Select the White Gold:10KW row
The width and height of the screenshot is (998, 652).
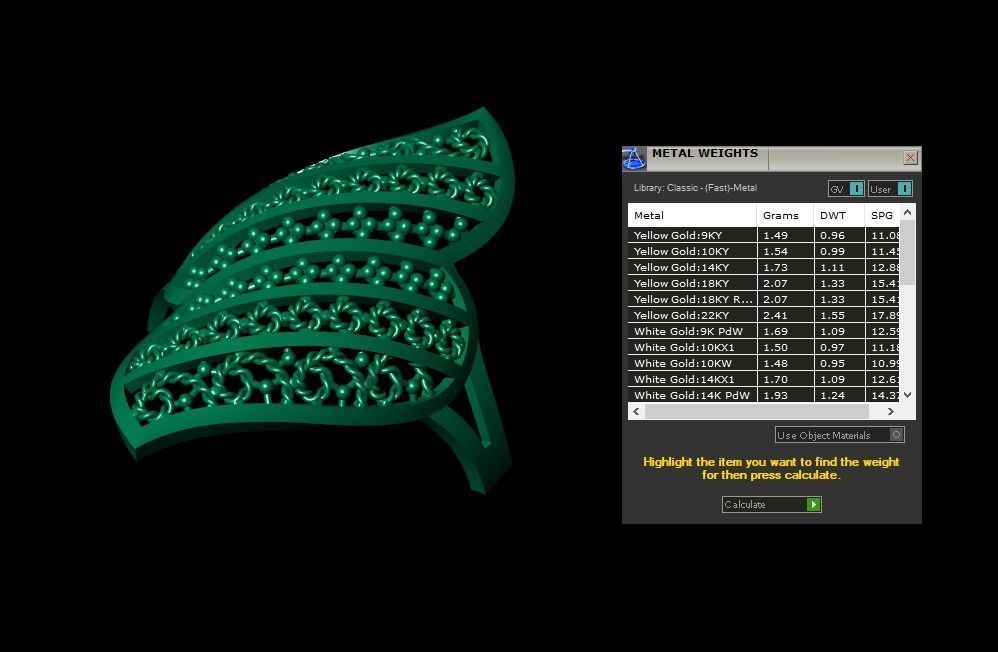click(764, 363)
